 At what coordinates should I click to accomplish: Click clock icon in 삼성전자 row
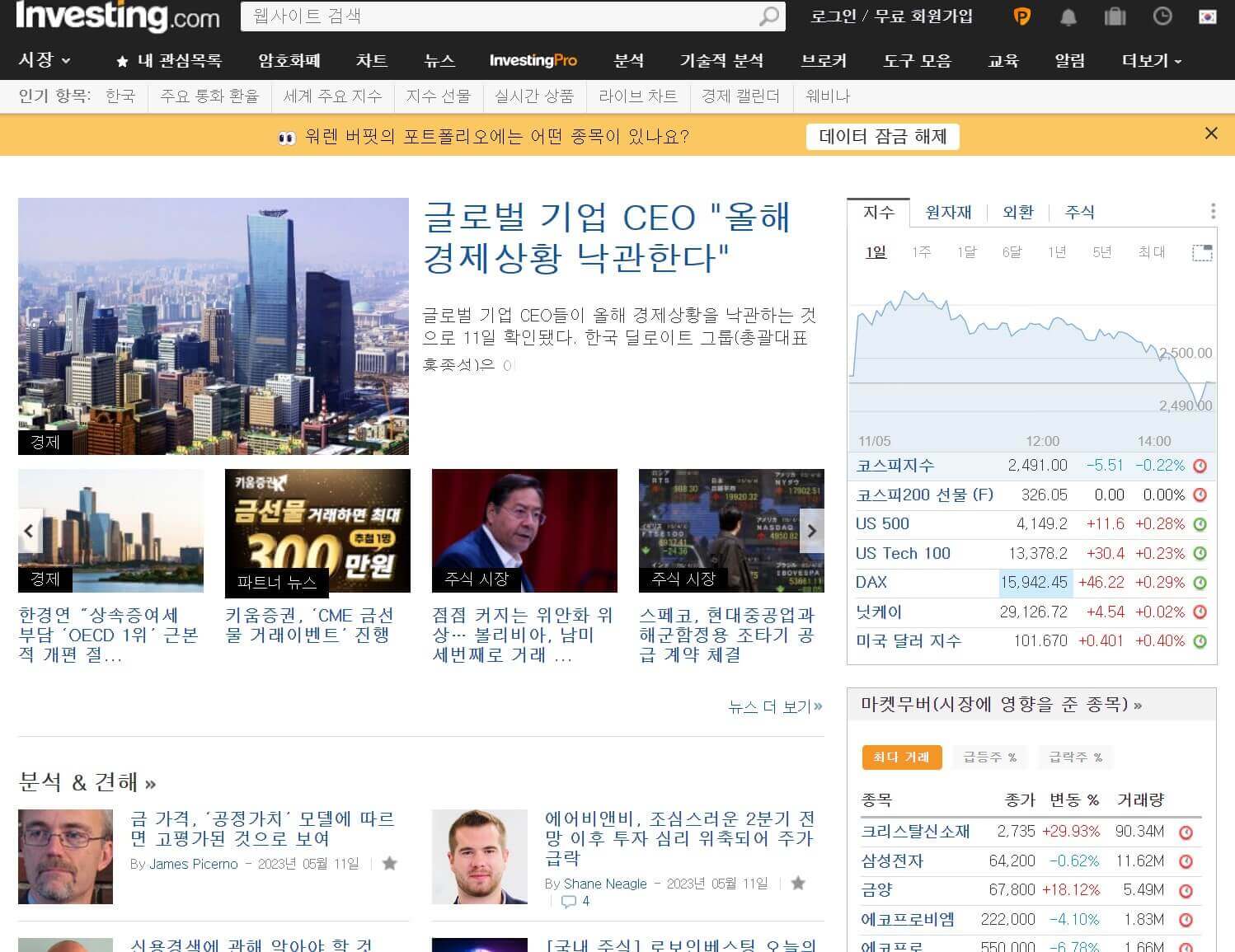pyautogui.click(x=1186, y=862)
